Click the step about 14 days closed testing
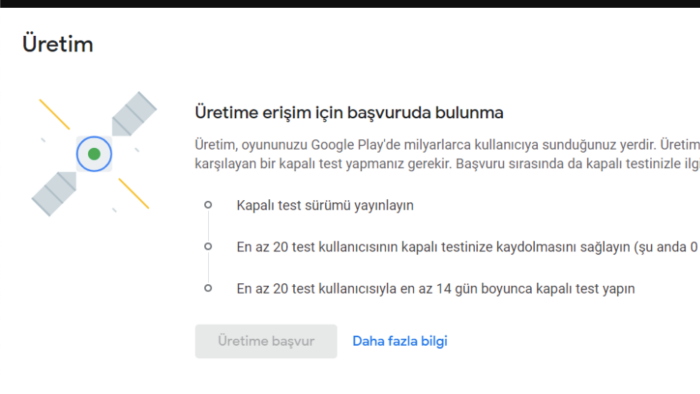 [x=436, y=288]
